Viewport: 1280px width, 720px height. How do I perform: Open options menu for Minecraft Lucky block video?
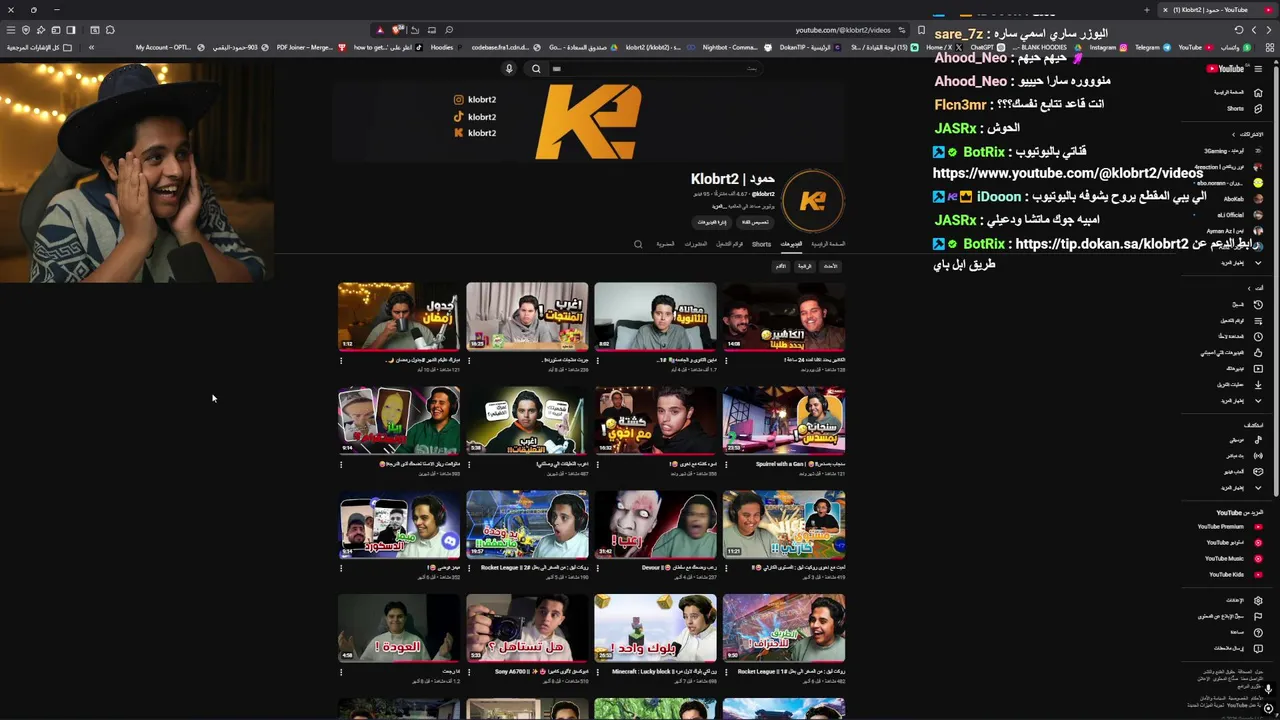pos(597,671)
